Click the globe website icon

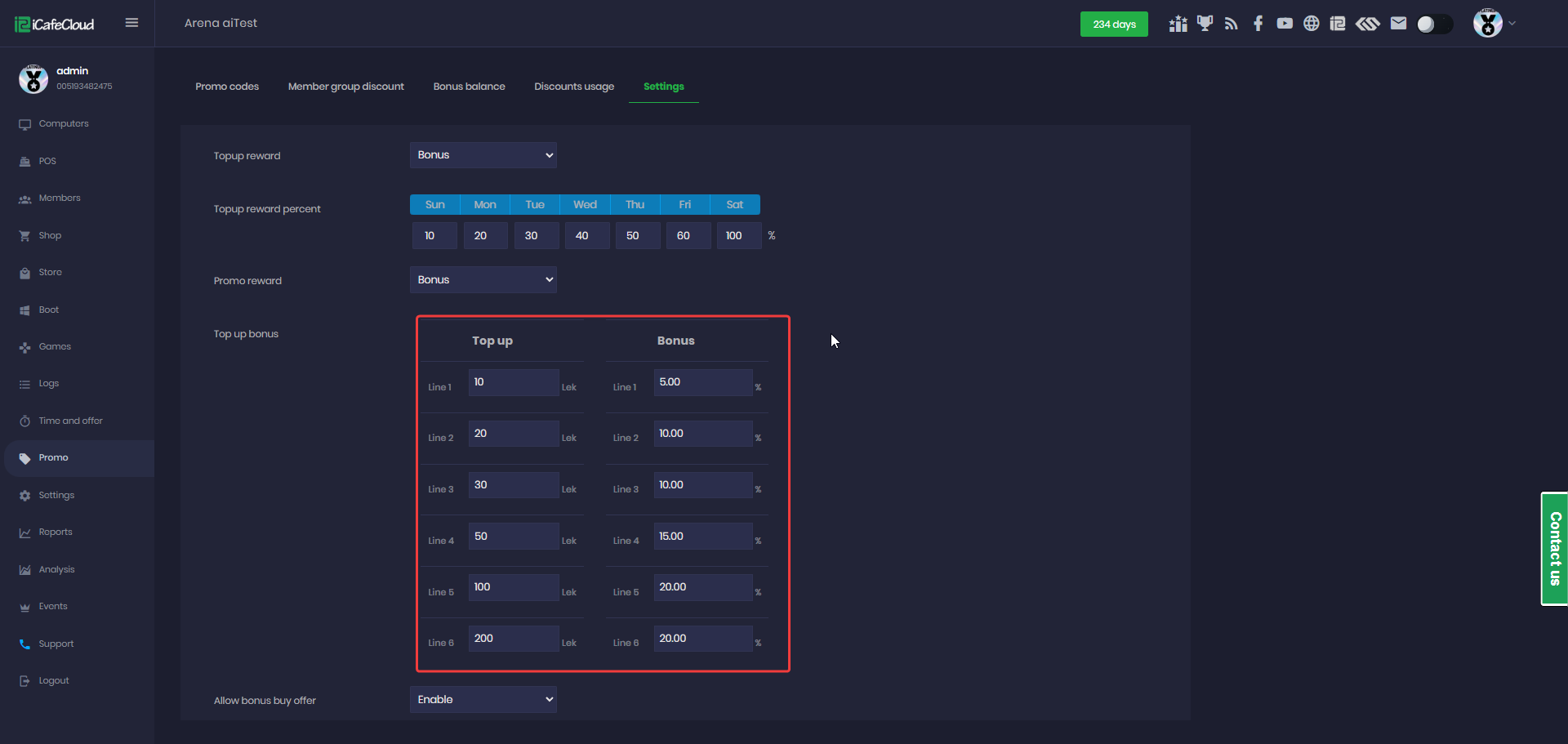1311,24
